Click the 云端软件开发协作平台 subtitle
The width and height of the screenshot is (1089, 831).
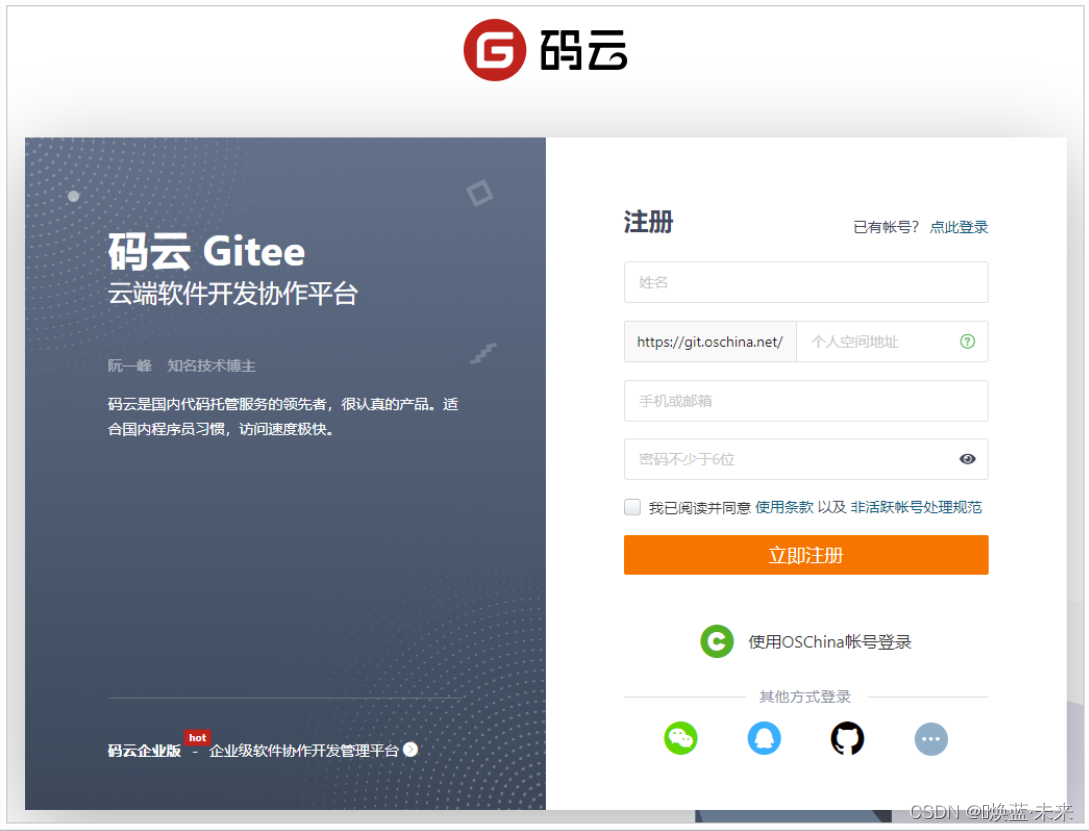[233, 294]
